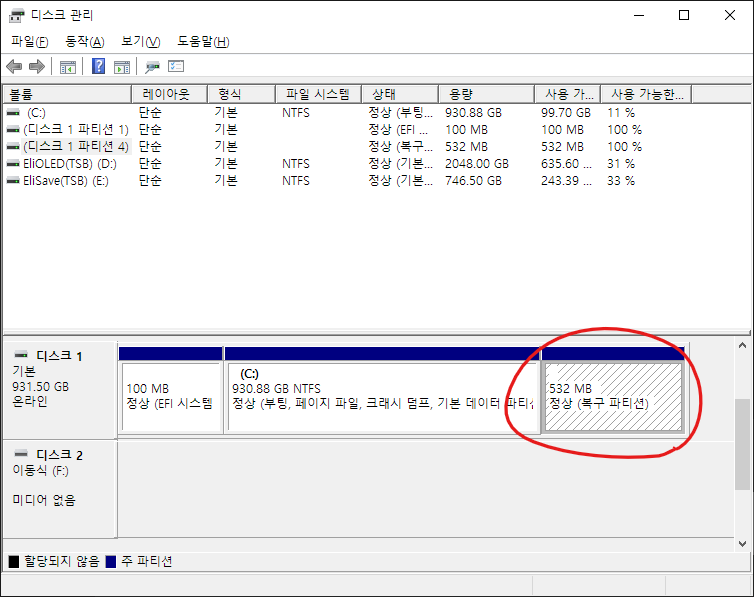Screen dimensions: 754x597
Task: Select the 디스크 1 931.50 GB header panel
Action: tap(60, 390)
